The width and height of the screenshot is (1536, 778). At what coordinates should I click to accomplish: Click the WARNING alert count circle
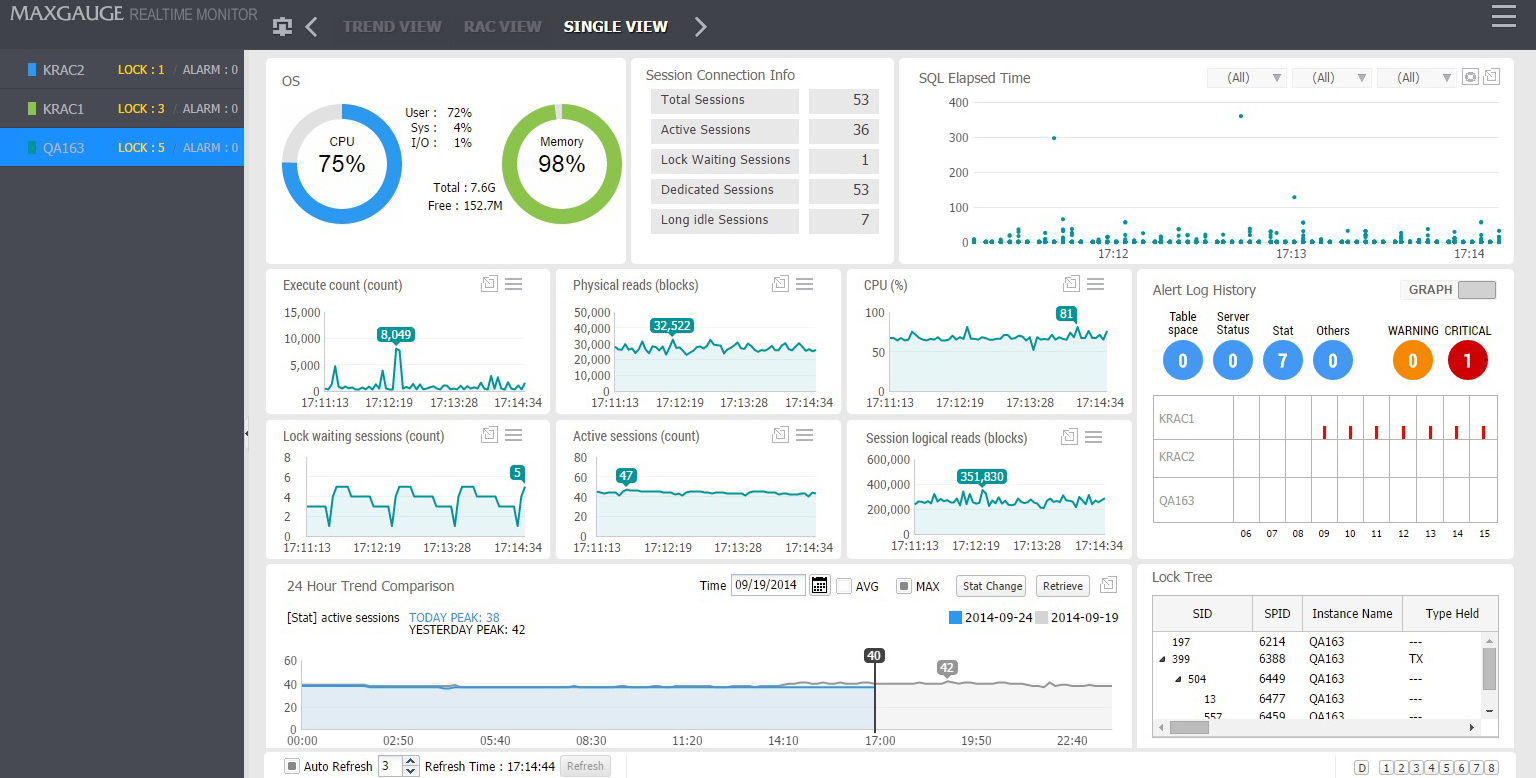point(1413,360)
